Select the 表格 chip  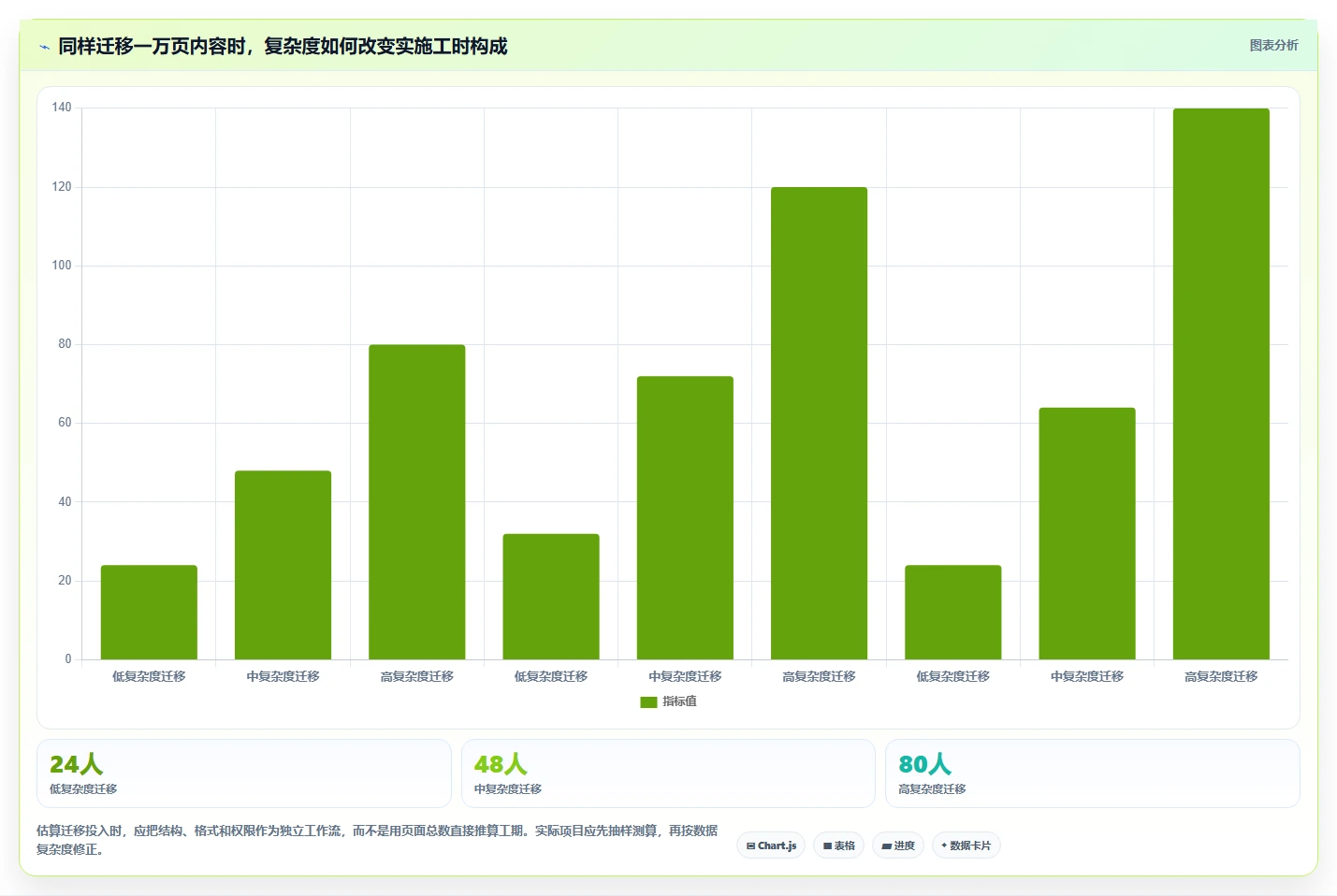[x=838, y=845]
